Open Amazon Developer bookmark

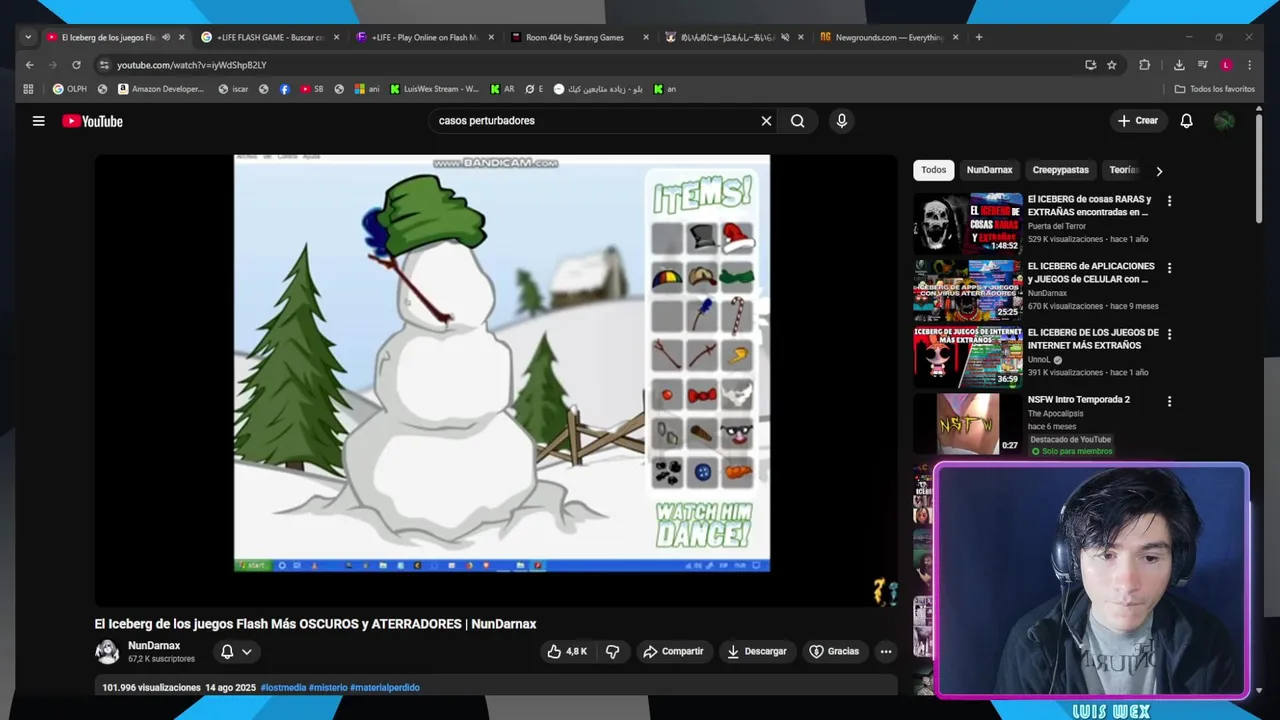click(x=161, y=89)
